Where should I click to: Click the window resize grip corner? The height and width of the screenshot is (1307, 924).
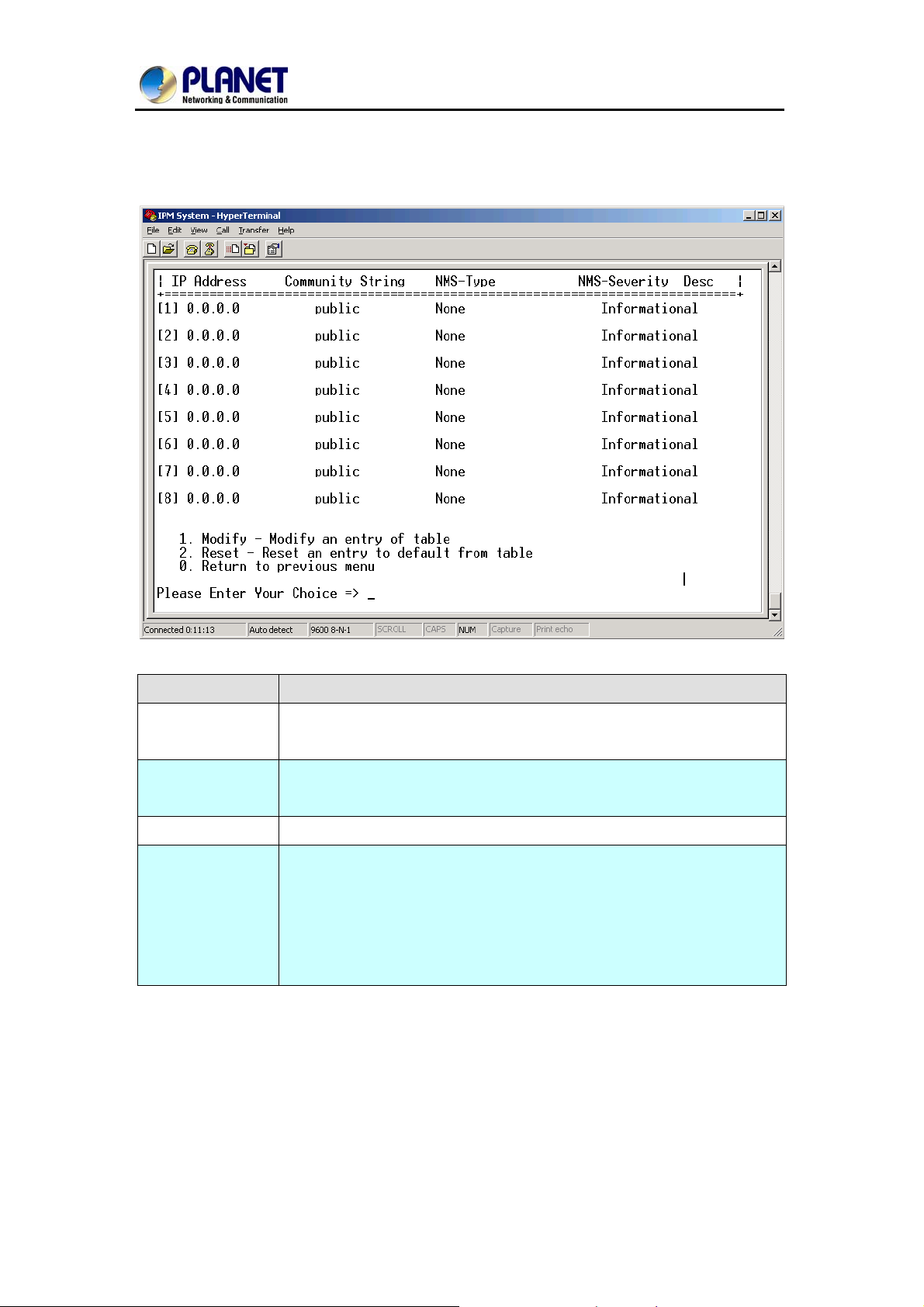coord(777,632)
